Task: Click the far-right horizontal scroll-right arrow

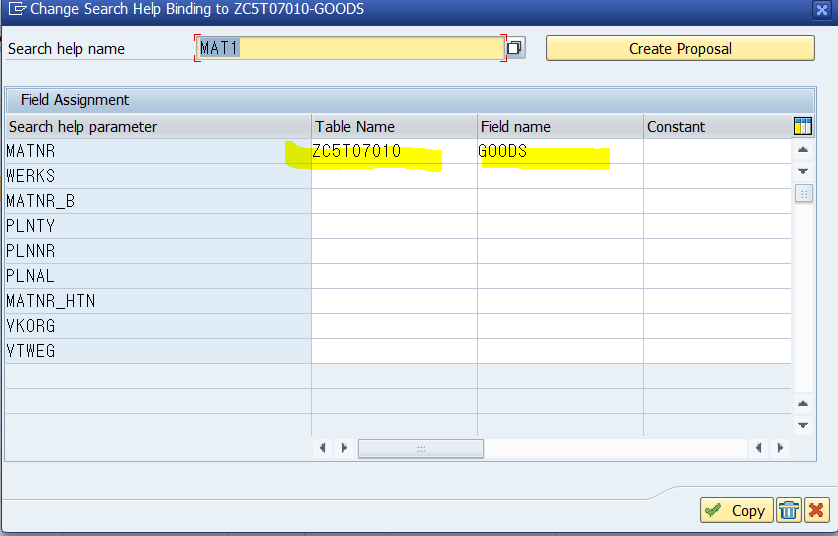Action: [780, 448]
